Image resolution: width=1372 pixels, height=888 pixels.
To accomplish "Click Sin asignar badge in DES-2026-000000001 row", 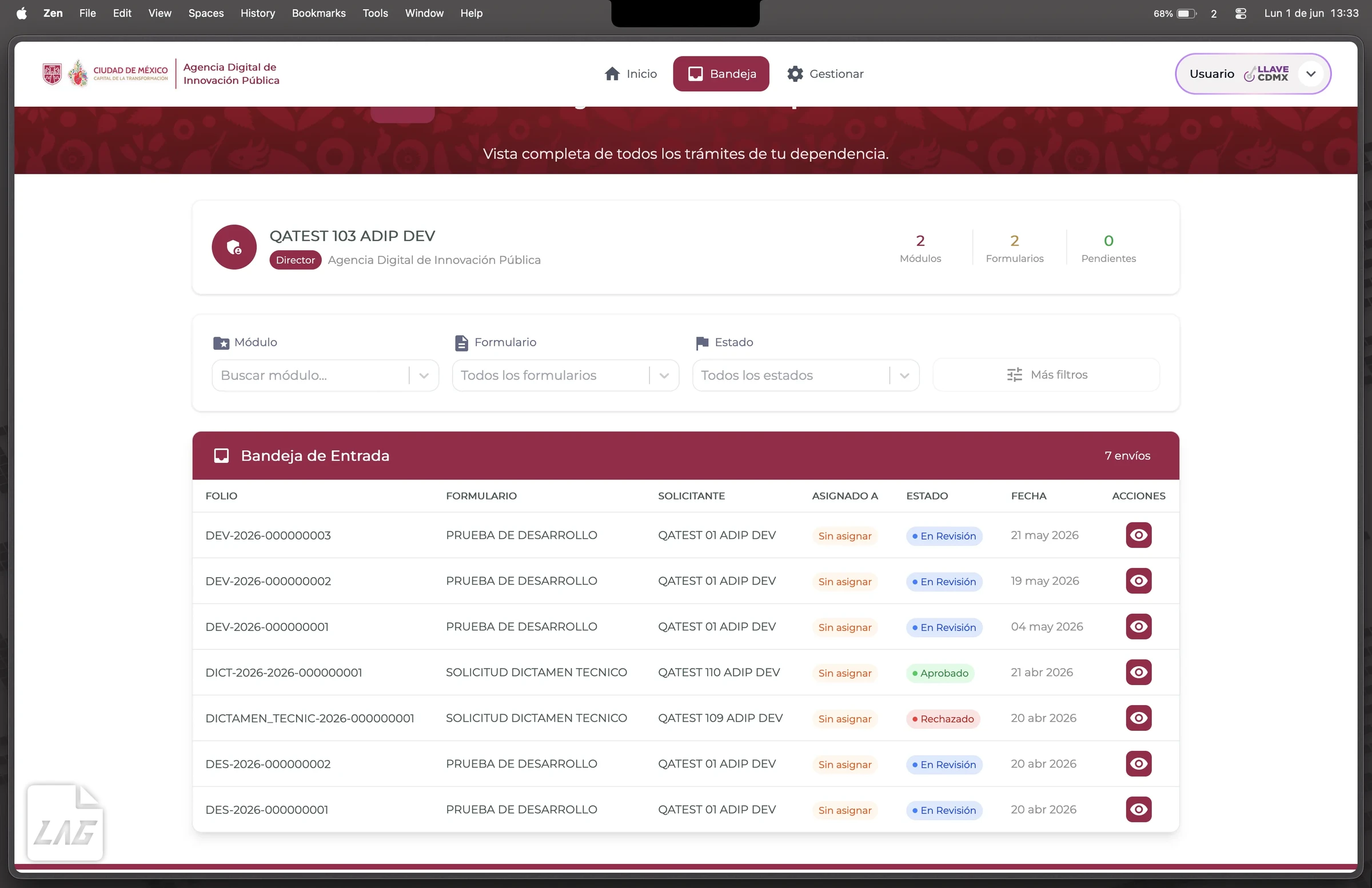I will tap(844, 810).
